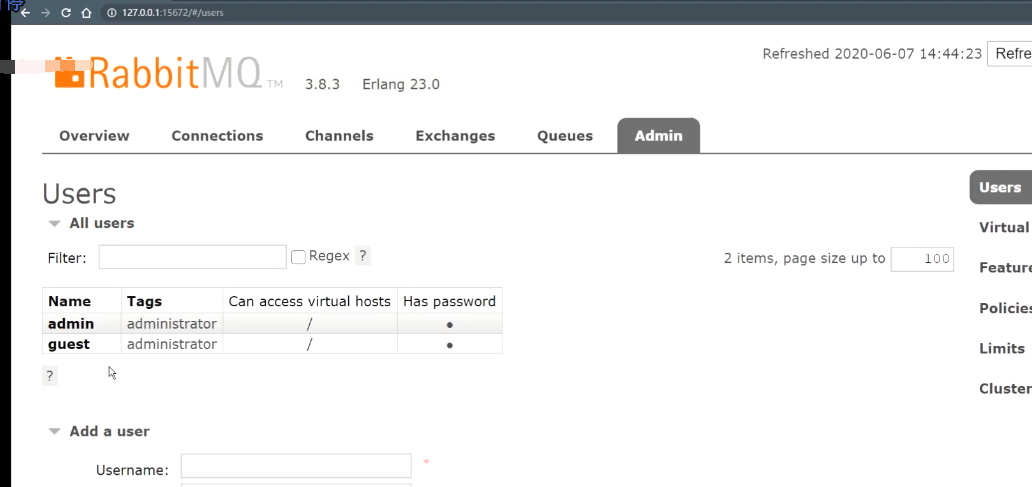Screen dimensions: 1032x487
Task: Enable the Regex checkbox
Action: coord(298,257)
